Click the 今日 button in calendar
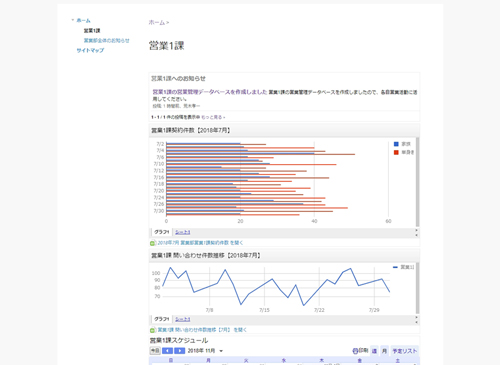The height and width of the screenshot is (365, 500). pyautogui.click(x=155, y=351)
